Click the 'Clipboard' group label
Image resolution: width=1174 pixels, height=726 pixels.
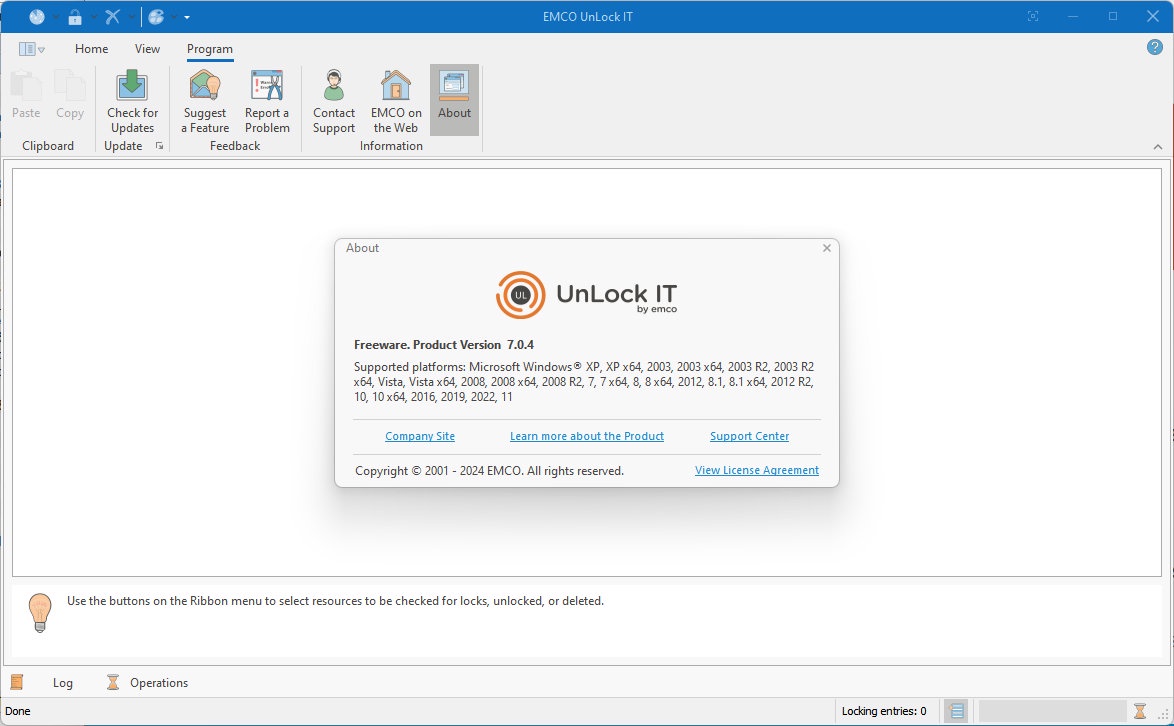pos(48,146)
